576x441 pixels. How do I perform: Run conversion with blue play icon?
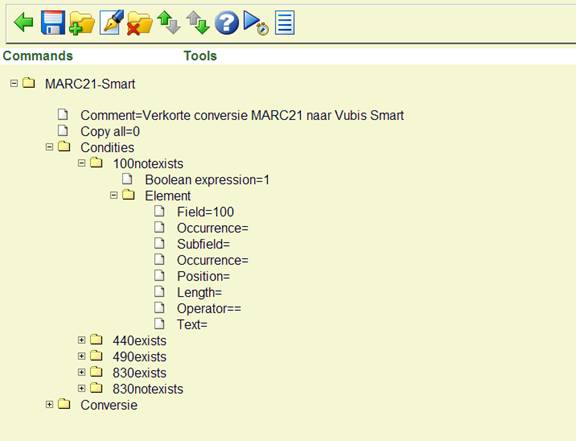256,23
